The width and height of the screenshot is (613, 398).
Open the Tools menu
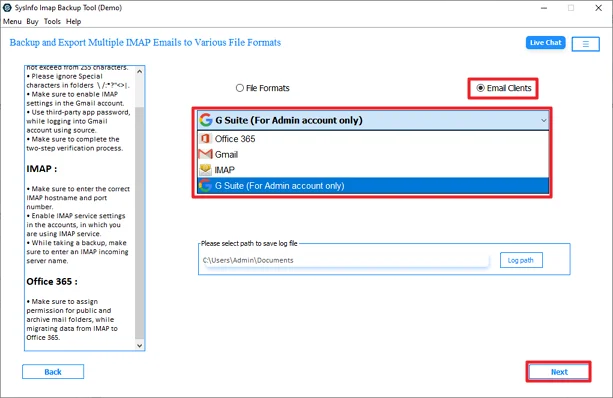coord(52,22)
